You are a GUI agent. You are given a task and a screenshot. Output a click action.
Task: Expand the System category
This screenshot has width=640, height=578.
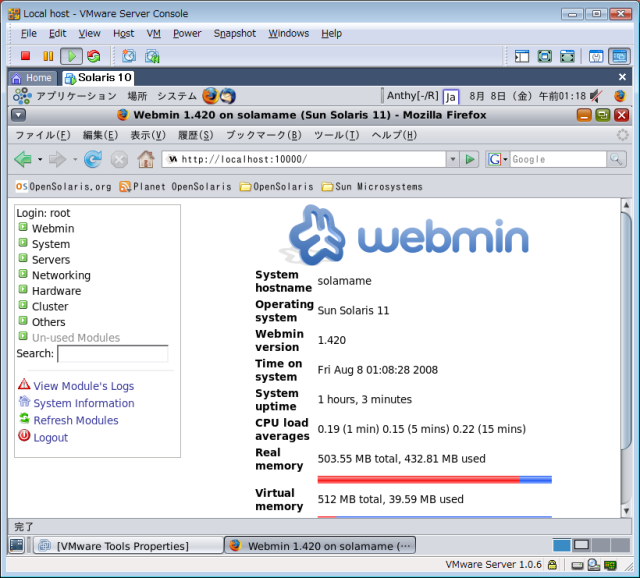pyautogui.click(x=23, y=242)
